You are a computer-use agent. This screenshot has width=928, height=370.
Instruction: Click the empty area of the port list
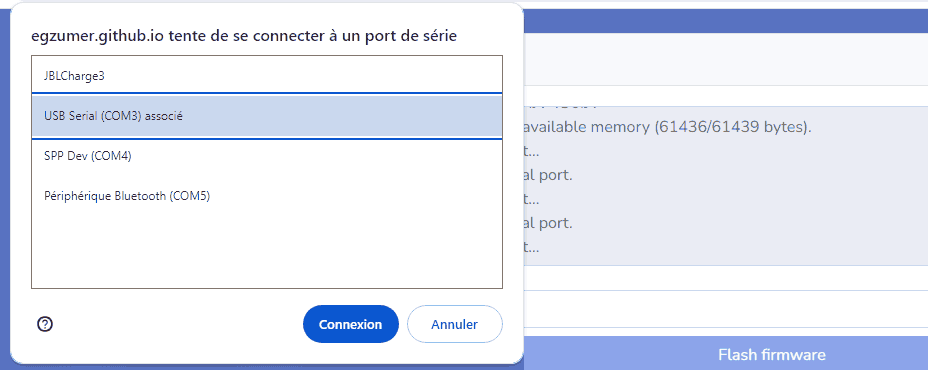267,252
